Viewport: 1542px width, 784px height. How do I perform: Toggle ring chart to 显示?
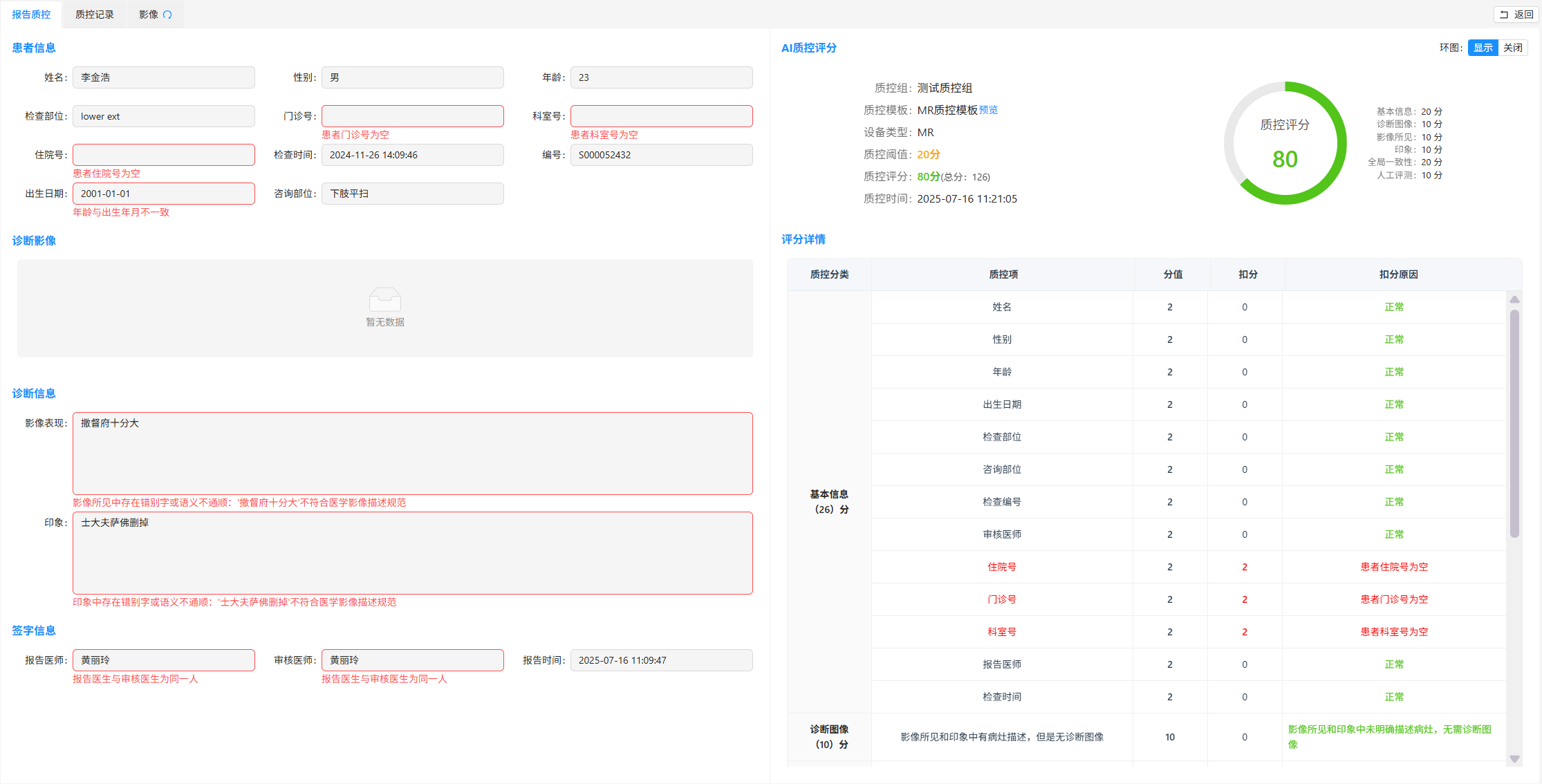[x=1483, y=48]
